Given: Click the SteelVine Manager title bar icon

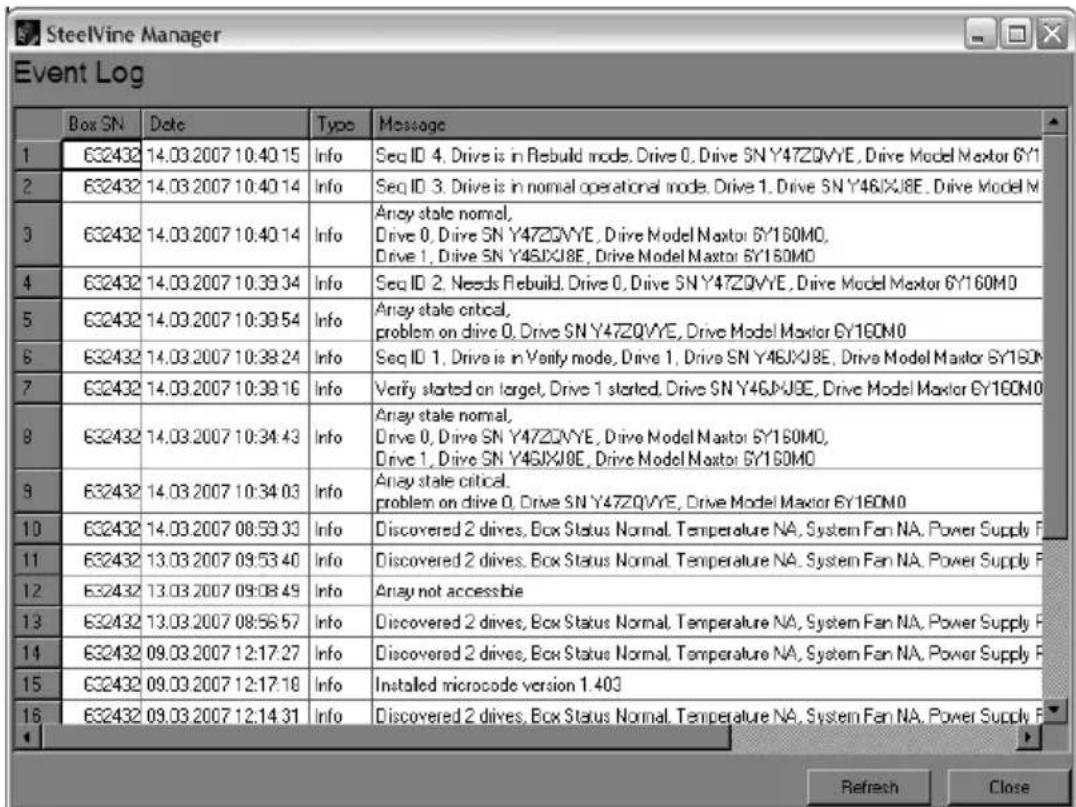Looking at the screenshot, I should coord(28,33).
